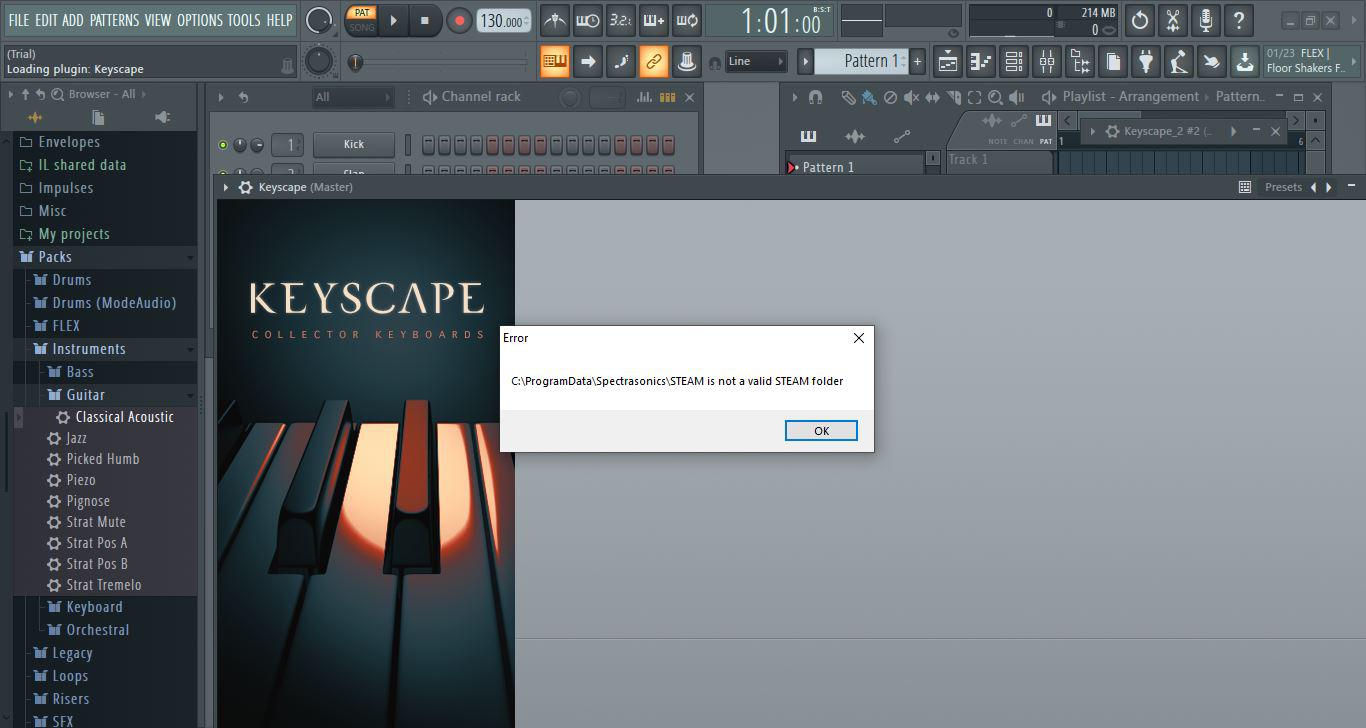
Task: Select the paint brush tool in Playlist
Action: (869, 97)
